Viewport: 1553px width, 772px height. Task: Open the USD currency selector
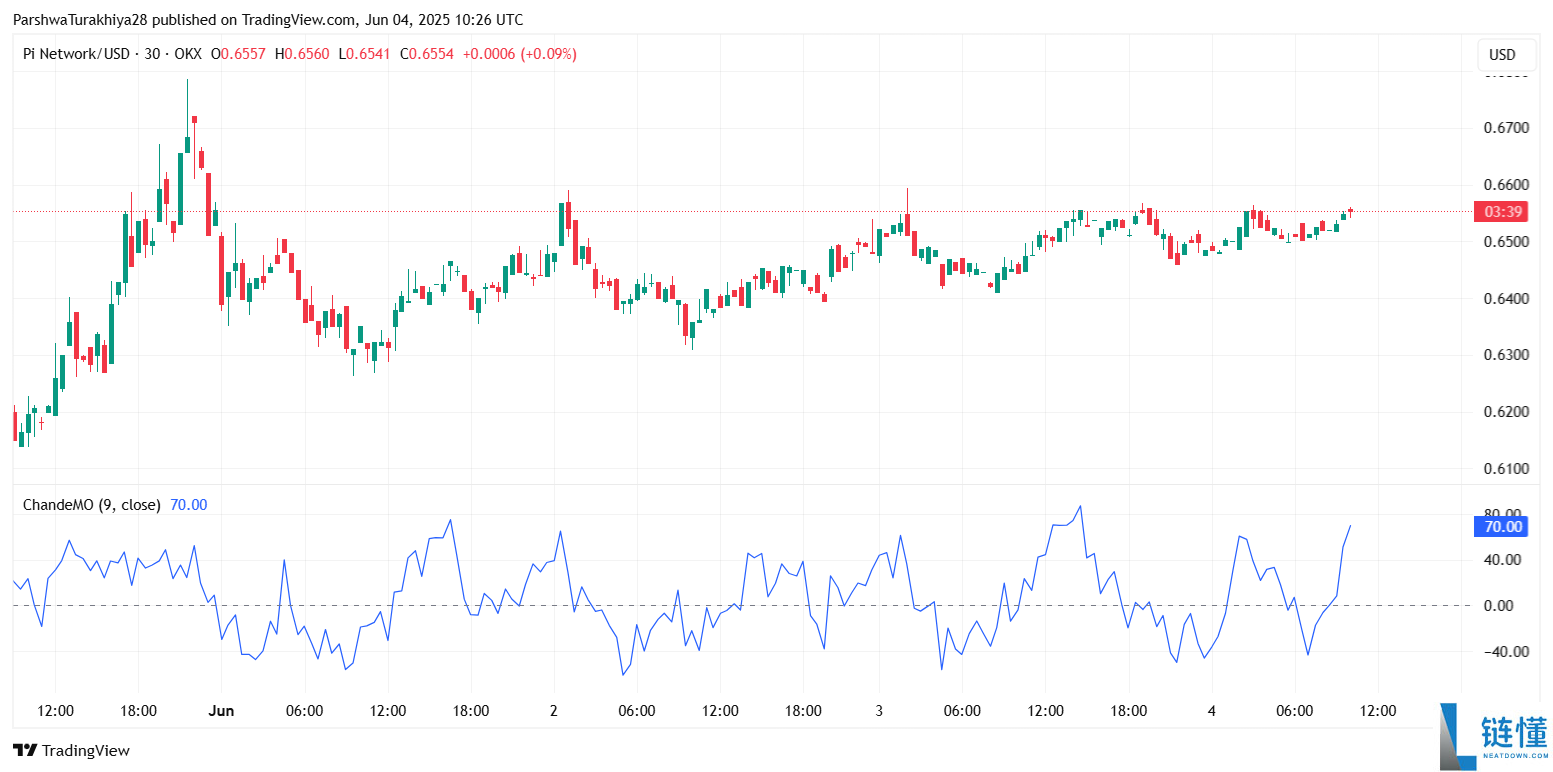coord(1501,55)
